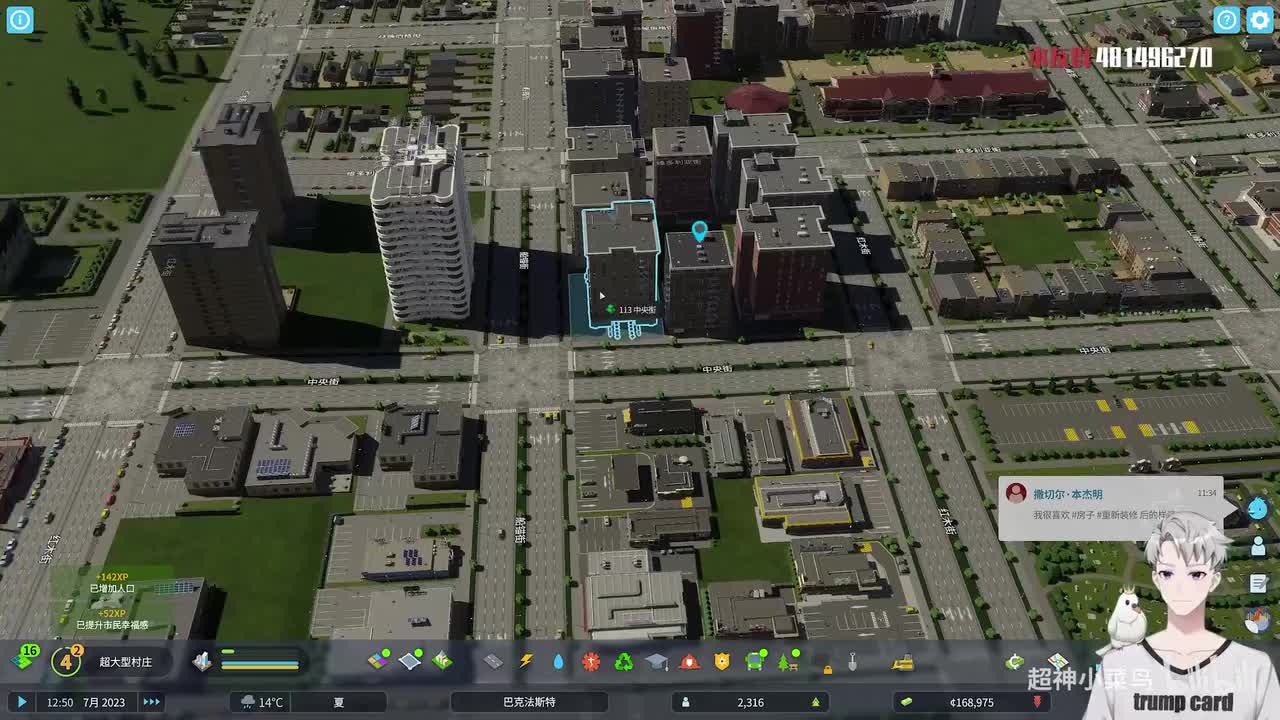This screenshot has height=720, width=1280.
Task: Open the help question mark button
Action: tap(1227, 19)
